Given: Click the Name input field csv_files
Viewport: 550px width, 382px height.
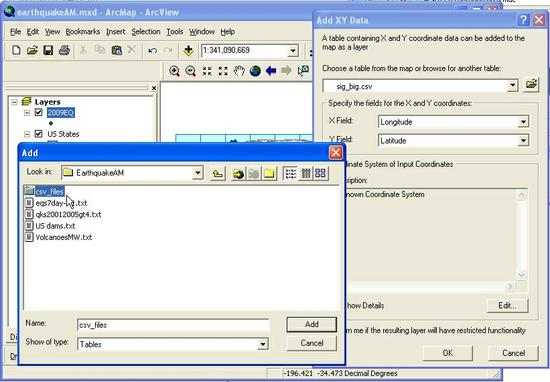Looking at the screenshot, I should tap(173, 325).
